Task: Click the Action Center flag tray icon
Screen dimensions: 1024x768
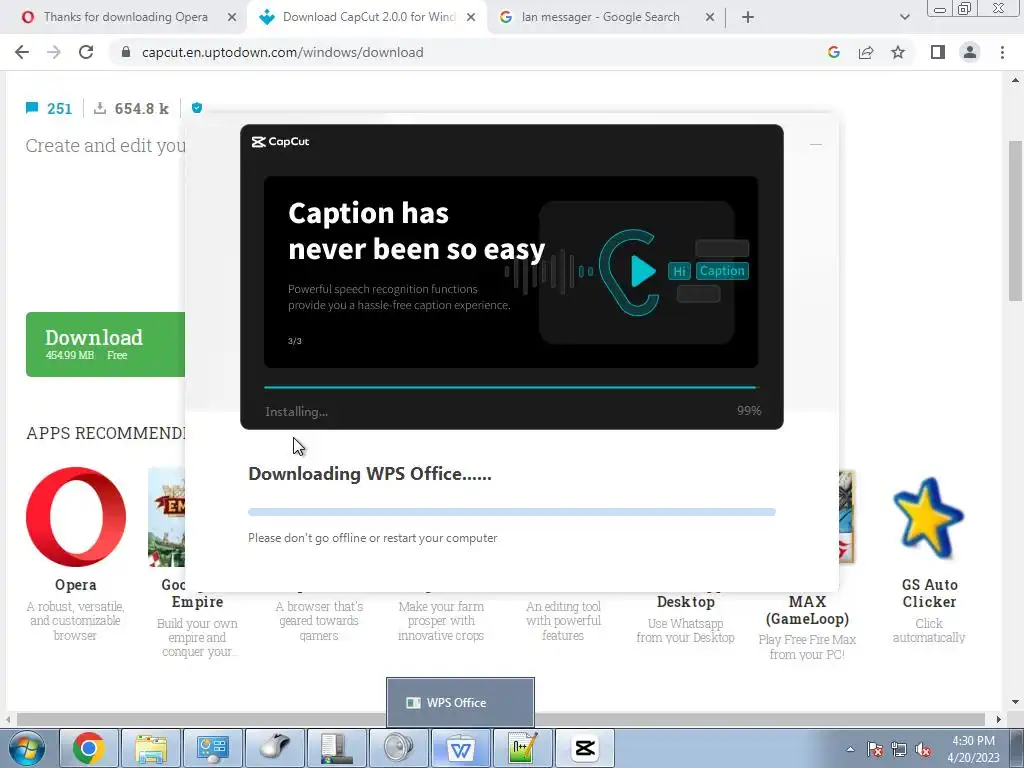Action: 874,749
